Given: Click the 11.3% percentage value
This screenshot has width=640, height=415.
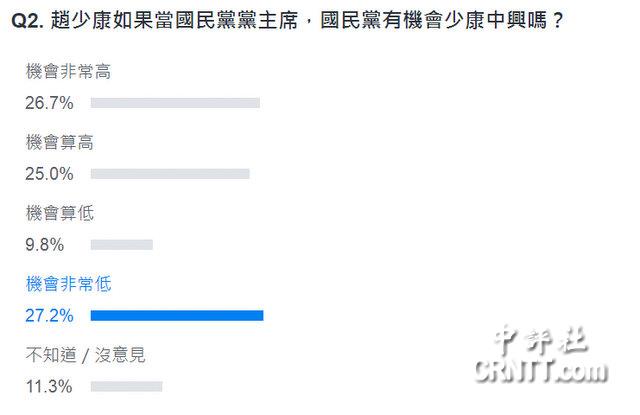Looking at the screenshot, I should click(49, 386).
